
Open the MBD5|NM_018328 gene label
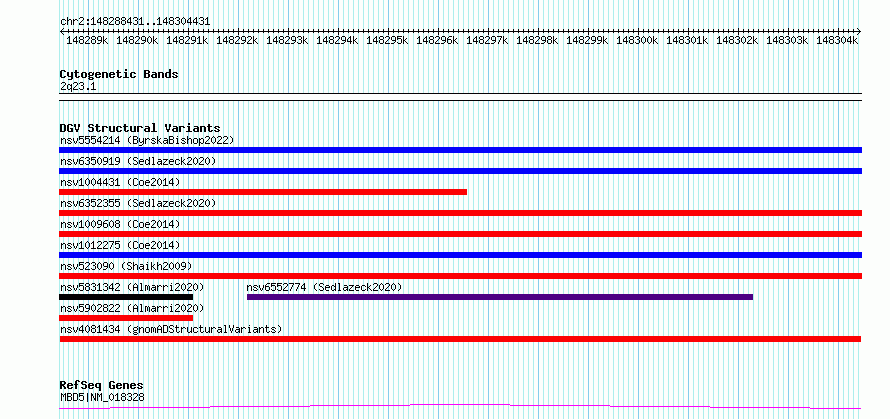point(102,397)
